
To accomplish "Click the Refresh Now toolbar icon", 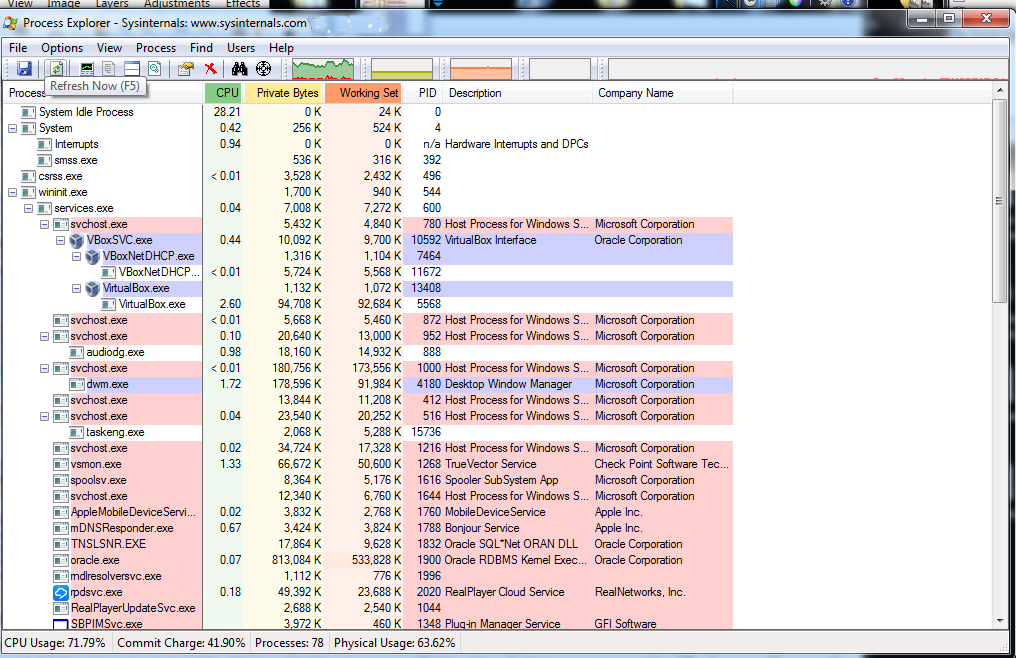I will pyautogui.click(x=56, y=69).
